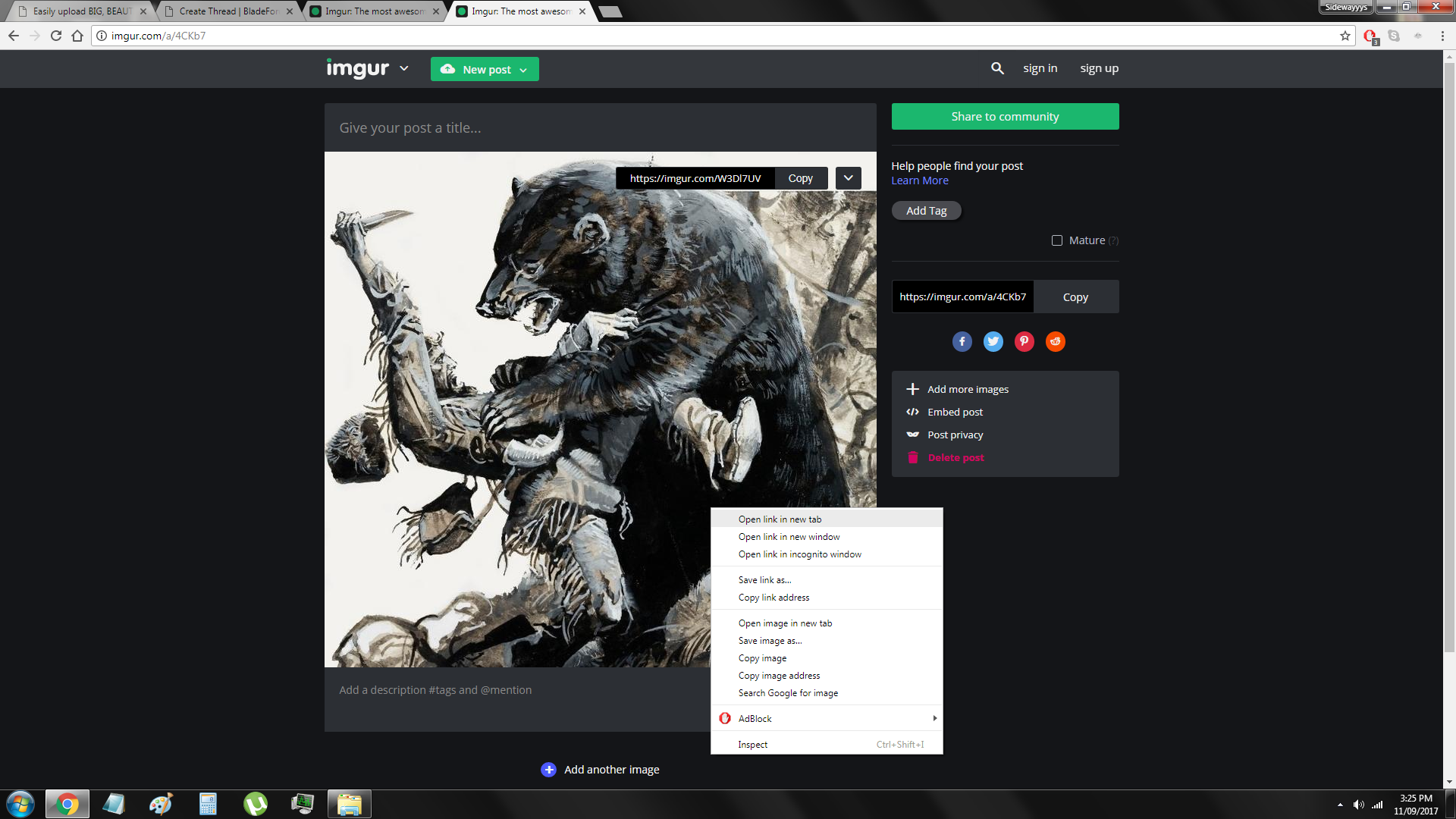Expand the New post dropdown arrow
This screenshot has height=819, width=1456.
click(x=523, y=70)
